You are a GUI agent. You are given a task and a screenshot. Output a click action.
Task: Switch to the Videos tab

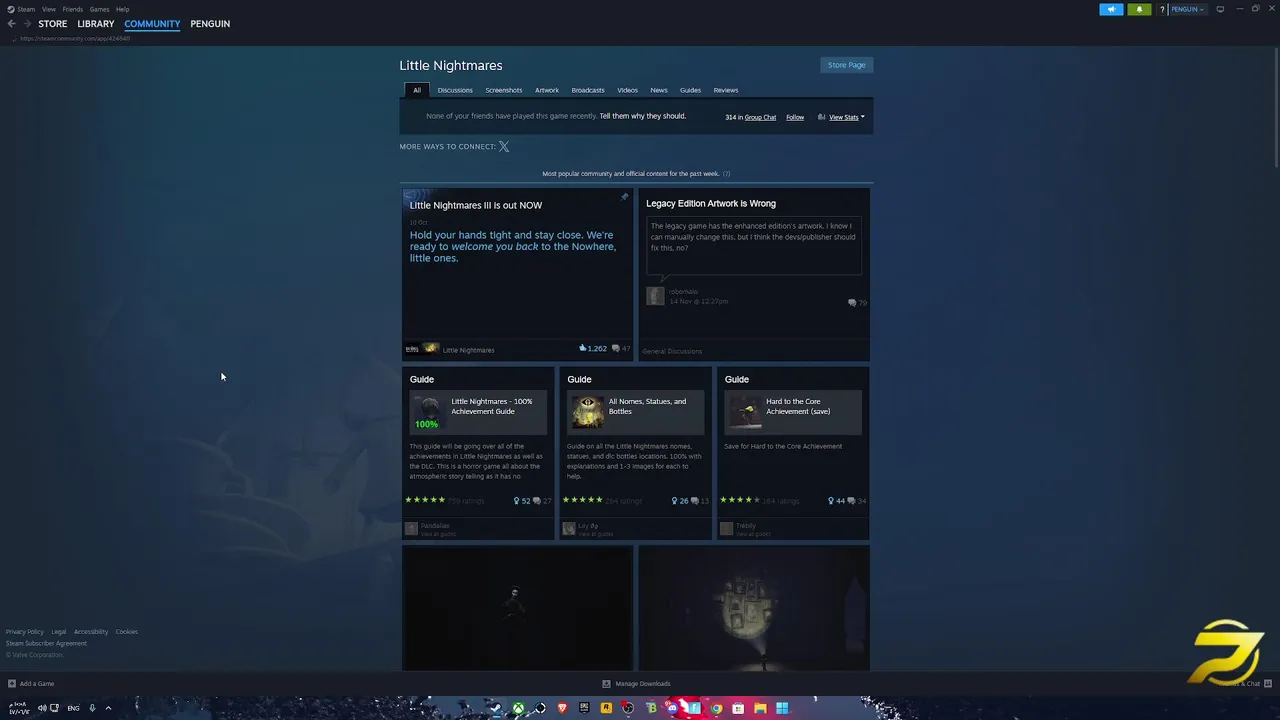627,90
